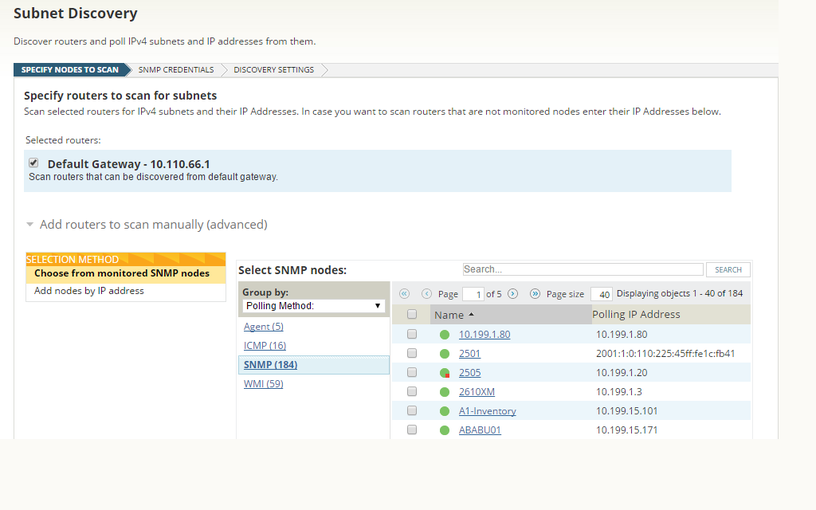Image resolution: width=816 pixels, height=510 pixels.
Task: Select the checkbox for node 2505
Action: click(x=412, y=372)
